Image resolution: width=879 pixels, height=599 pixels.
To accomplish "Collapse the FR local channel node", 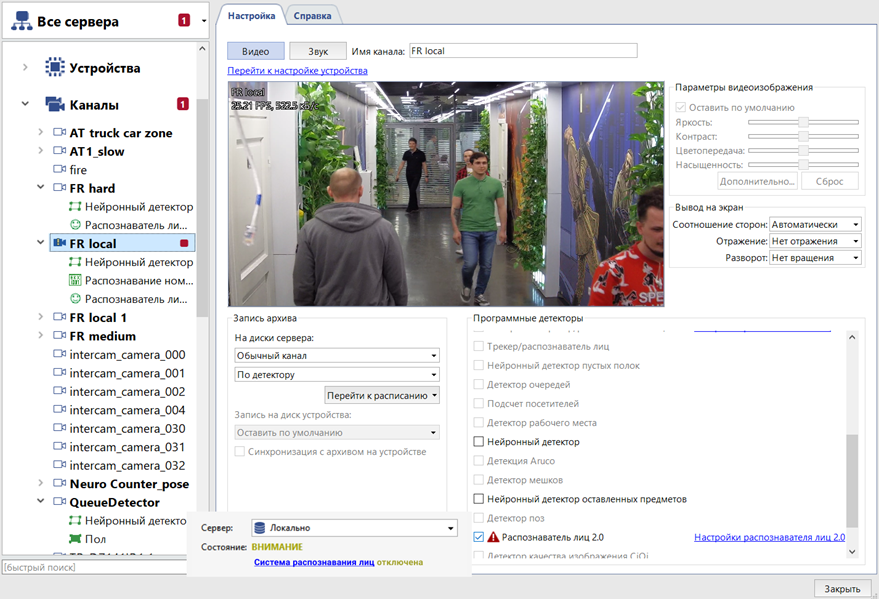I will pyautogui.click(x=40, y=243).
